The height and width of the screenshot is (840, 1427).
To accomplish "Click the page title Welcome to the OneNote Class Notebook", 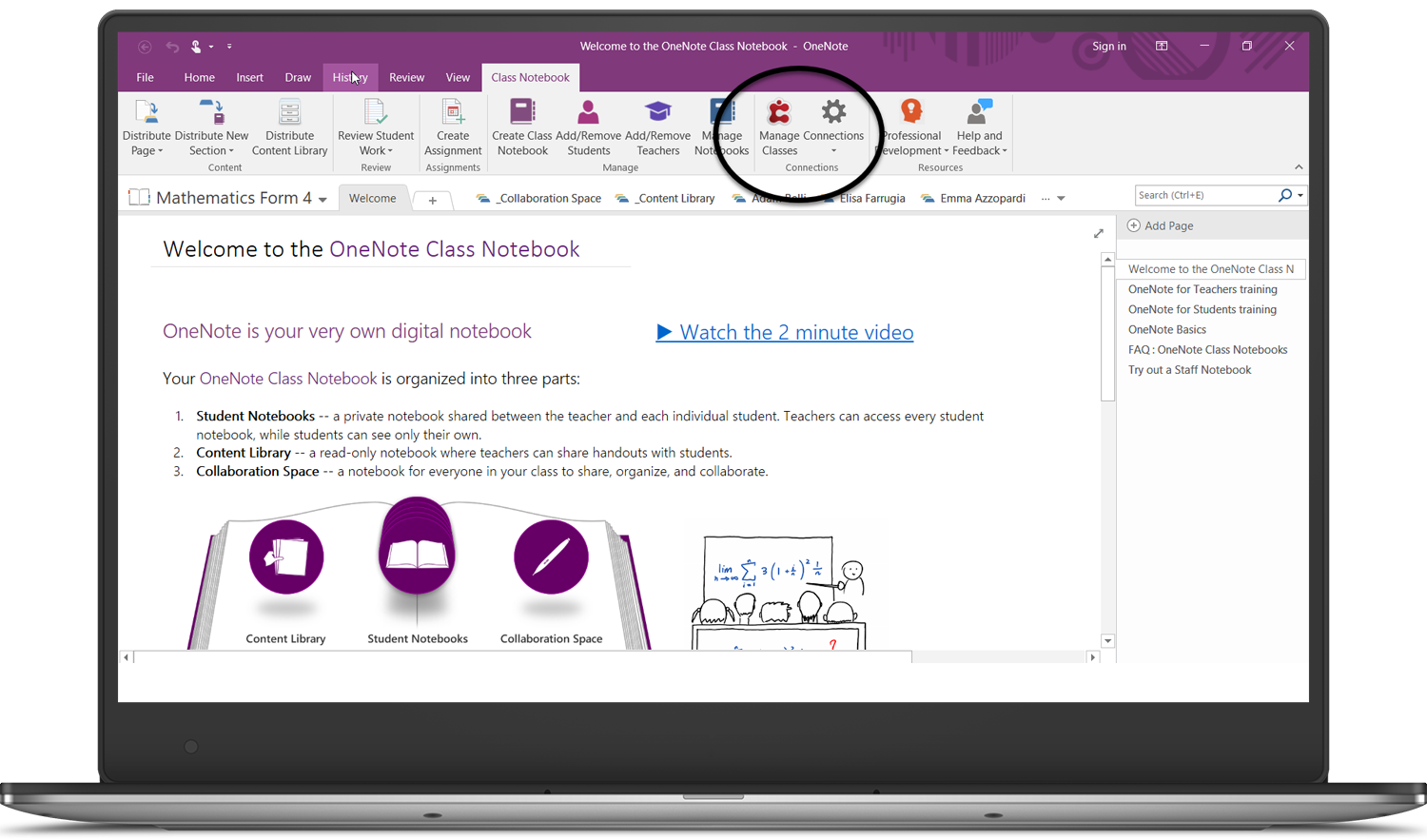I will tap(371, 249).
